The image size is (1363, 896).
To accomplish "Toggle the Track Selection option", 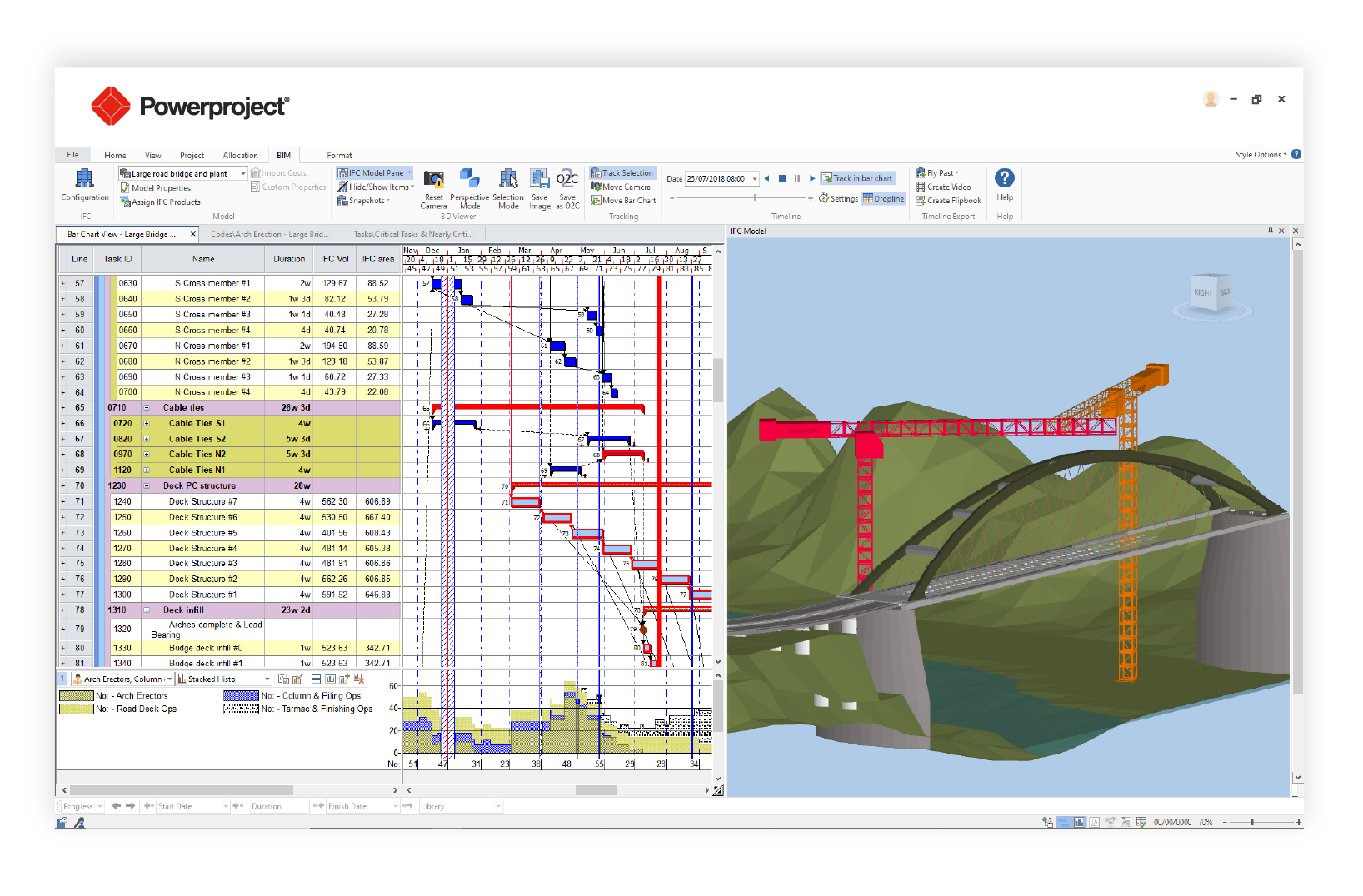I will 622,173.
